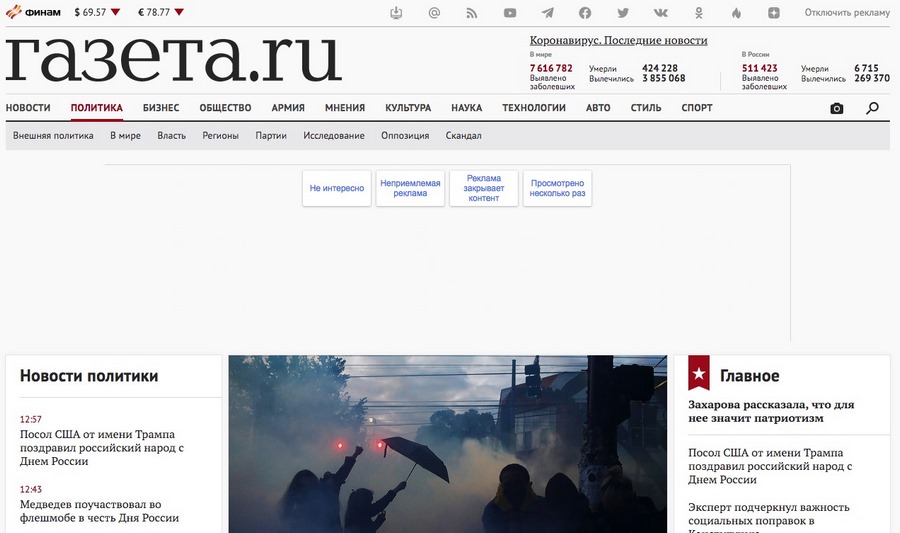Open the Odnoklassniki icon

pos(699,13)
